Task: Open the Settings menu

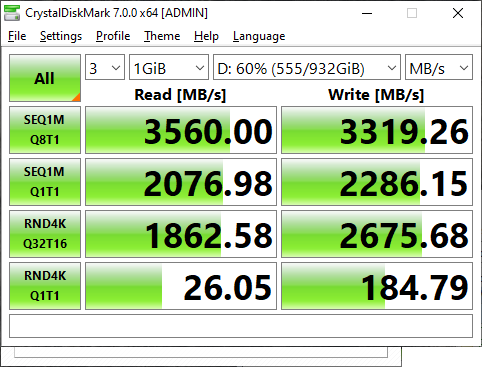Action: pos(61,36)
